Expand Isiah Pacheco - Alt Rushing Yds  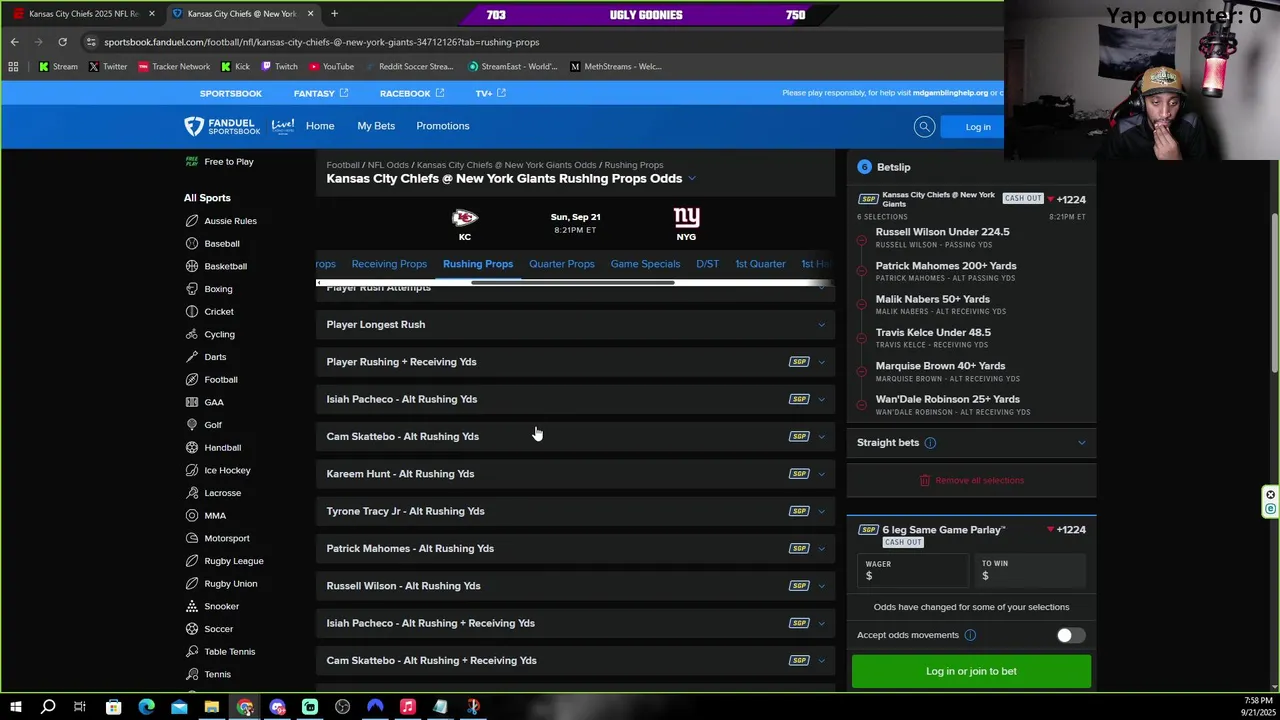575,399
